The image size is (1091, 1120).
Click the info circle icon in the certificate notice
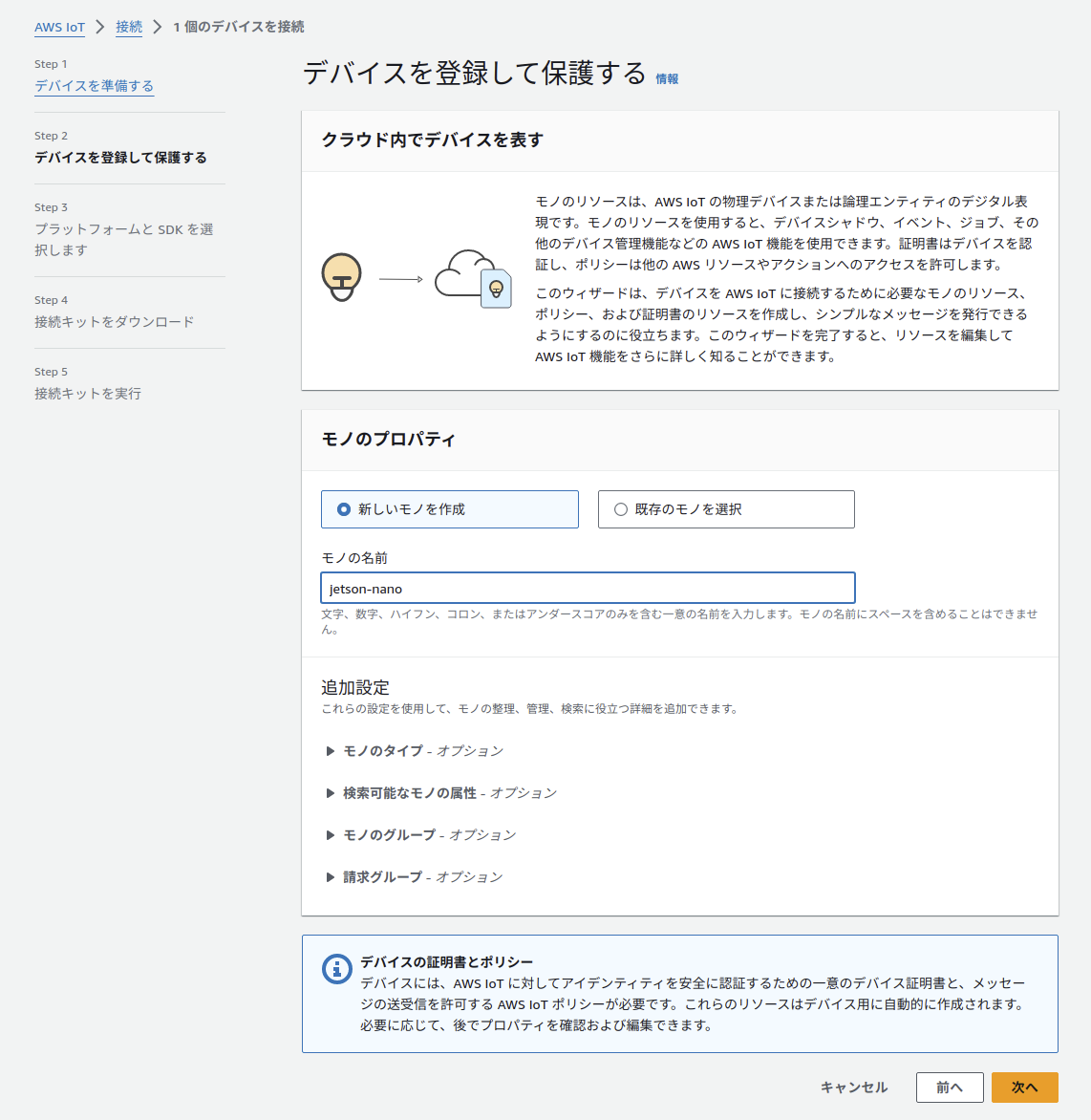tap(336, 969)
